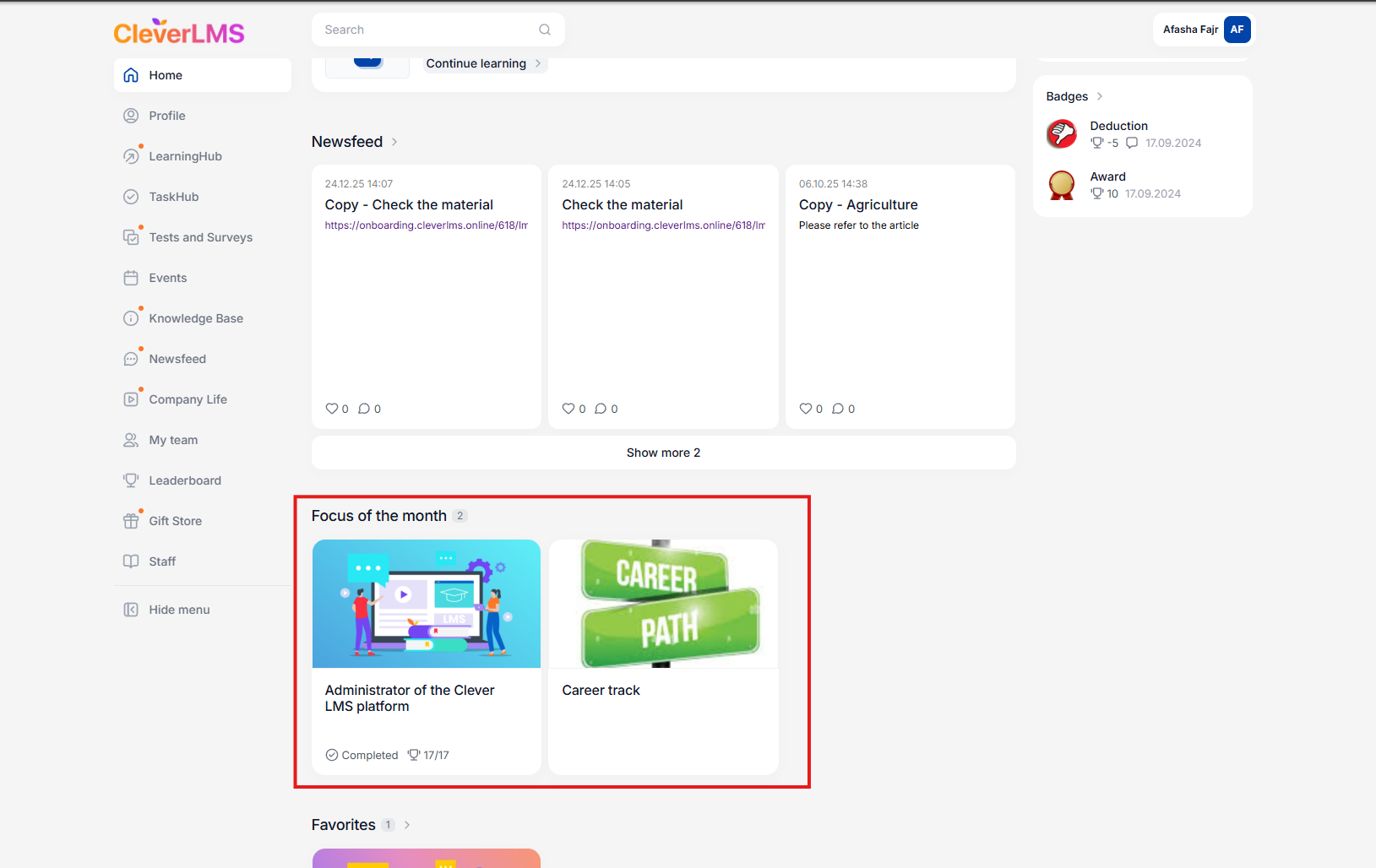This screenshot has width=1376, height=868.
Task: Click the Hide menu collapse icon
Action: point(131,610)
